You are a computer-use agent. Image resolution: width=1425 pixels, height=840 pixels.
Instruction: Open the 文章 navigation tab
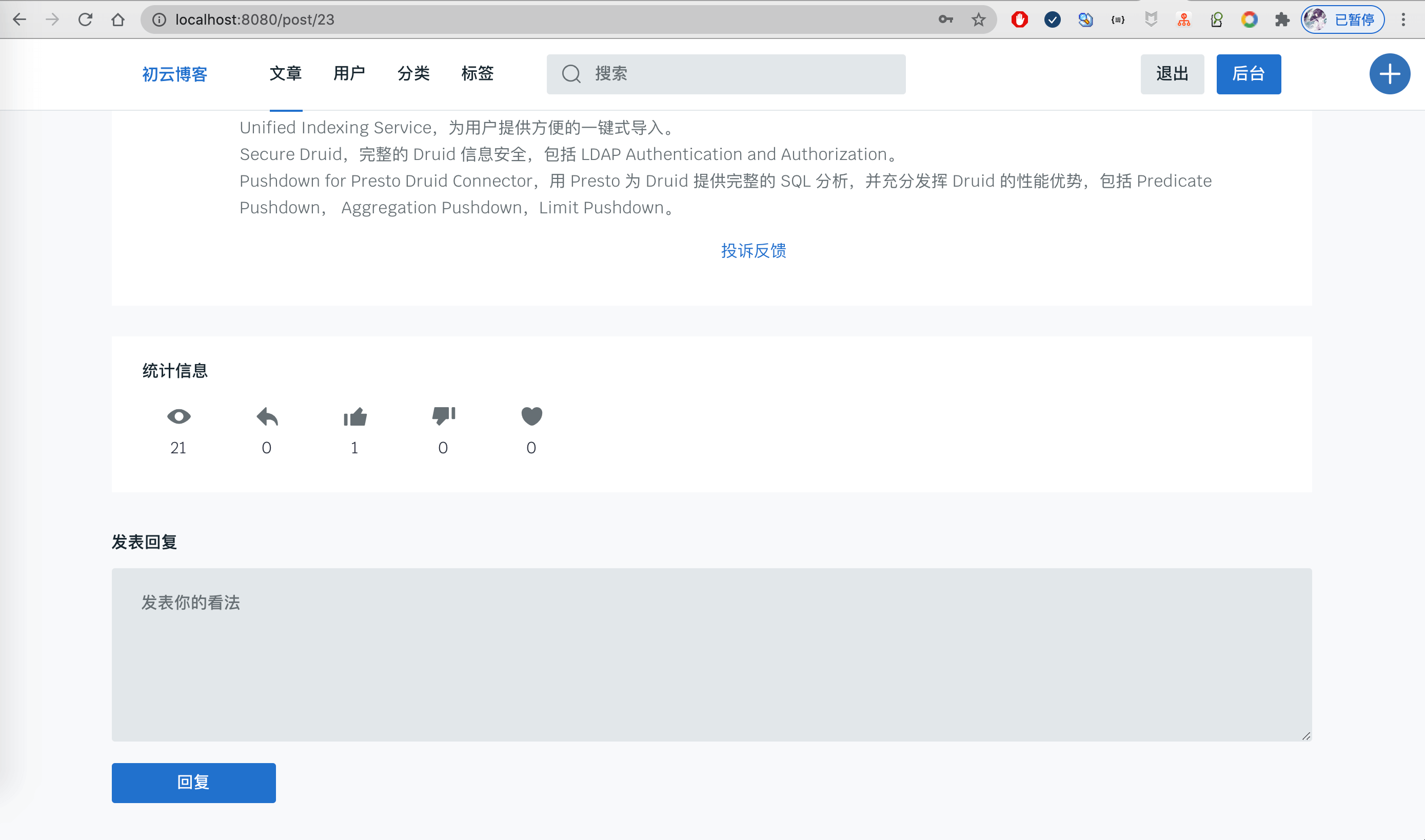[285, 73]
